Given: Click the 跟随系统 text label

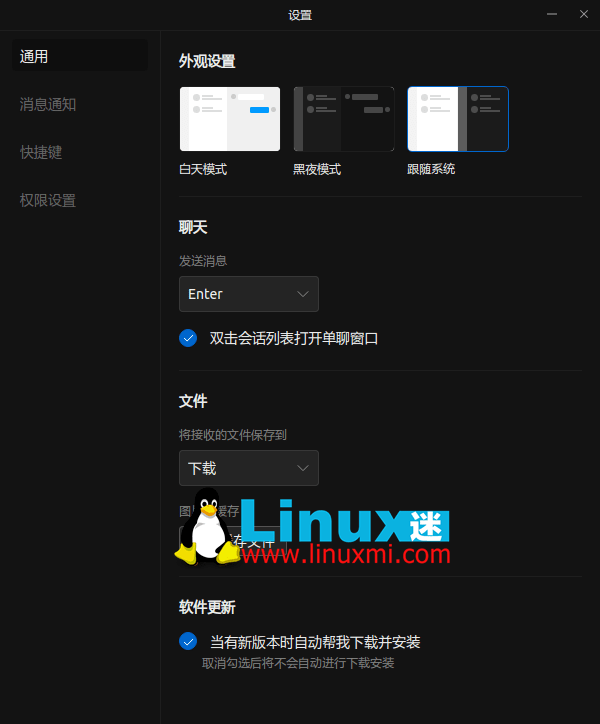Looking at the screenshot, I should pyautogui.click(x=431, y=169).
